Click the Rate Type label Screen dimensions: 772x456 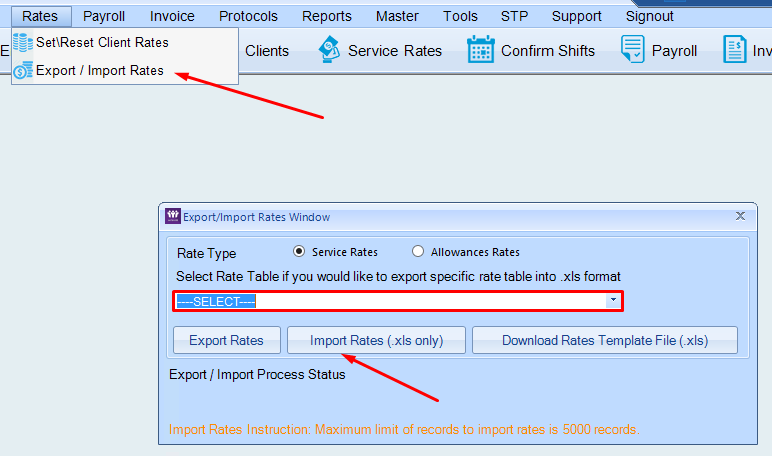[206, 254]
